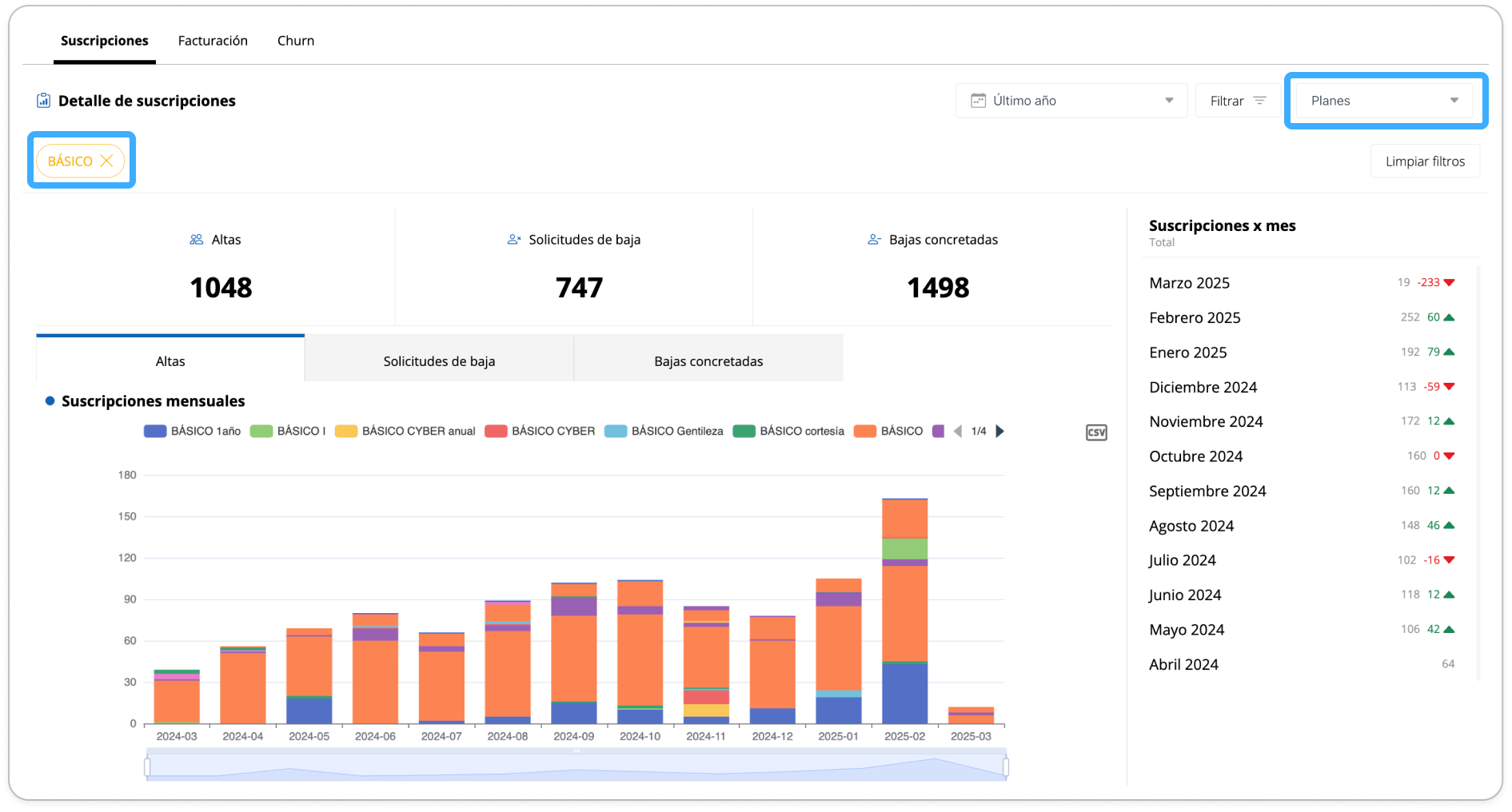Click the Altas total 1048
The image size is (1512, 812).
coord(221,288)
